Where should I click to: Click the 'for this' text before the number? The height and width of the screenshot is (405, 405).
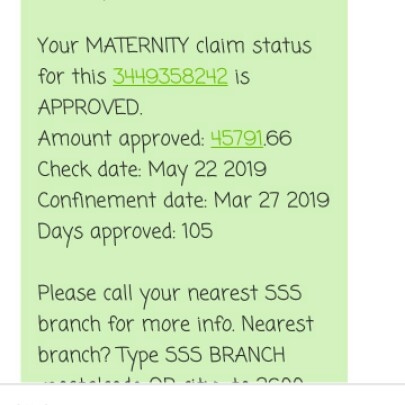(x=72, y=76)
